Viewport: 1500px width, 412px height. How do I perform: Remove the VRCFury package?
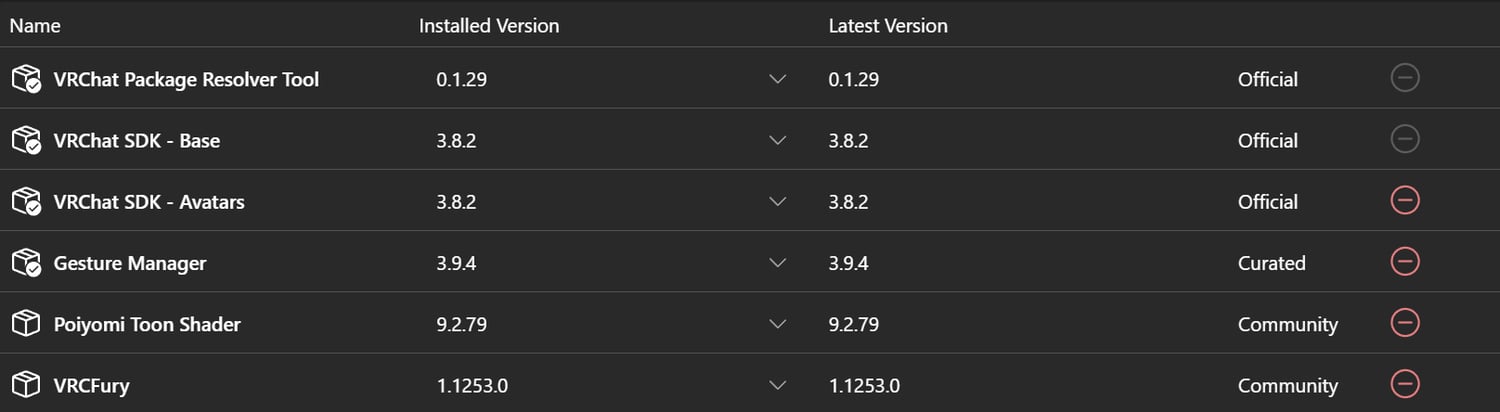[1405, 384]
